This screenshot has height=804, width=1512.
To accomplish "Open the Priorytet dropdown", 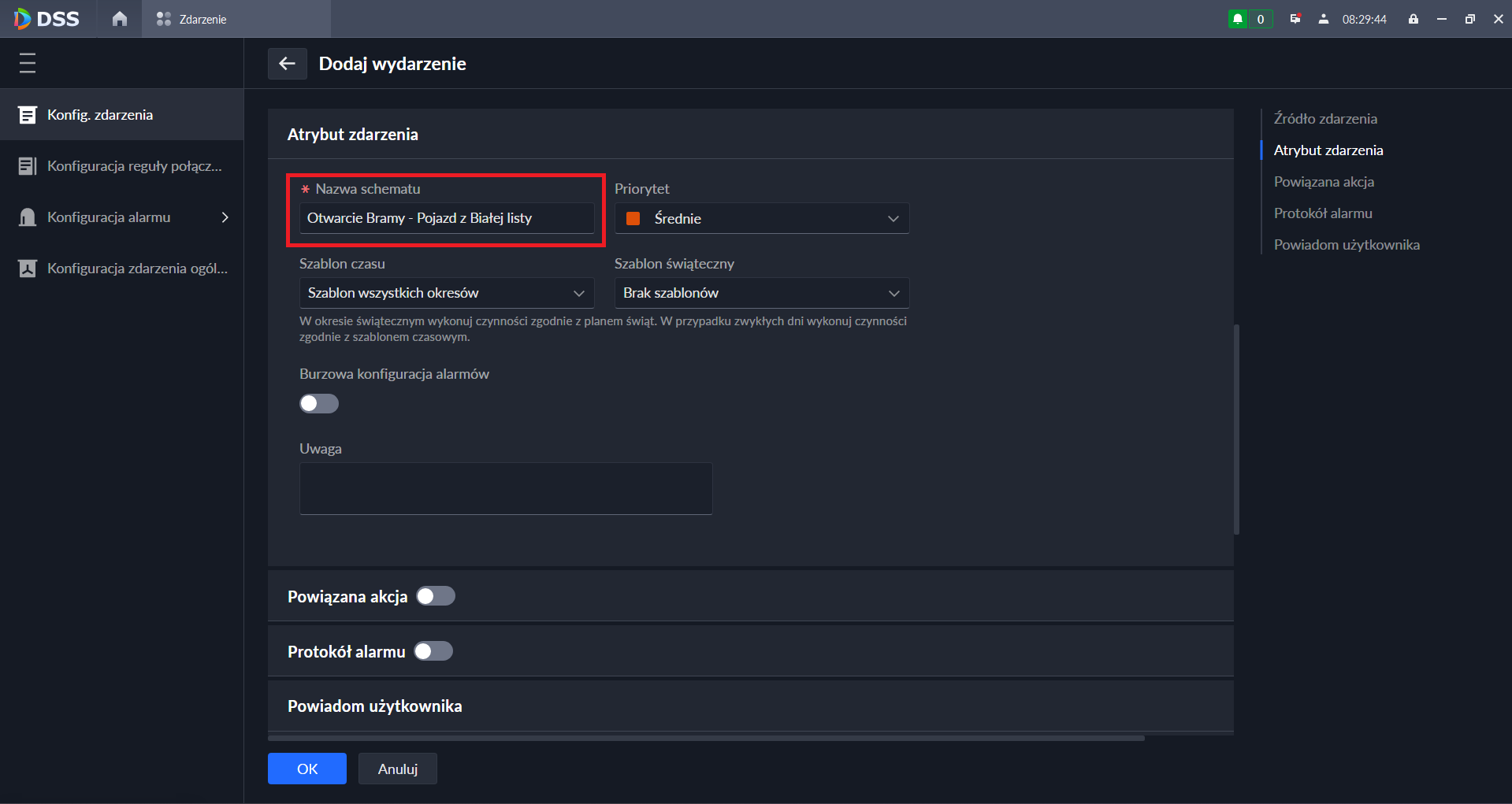I will pyautogui.click(x=761, y=218).
